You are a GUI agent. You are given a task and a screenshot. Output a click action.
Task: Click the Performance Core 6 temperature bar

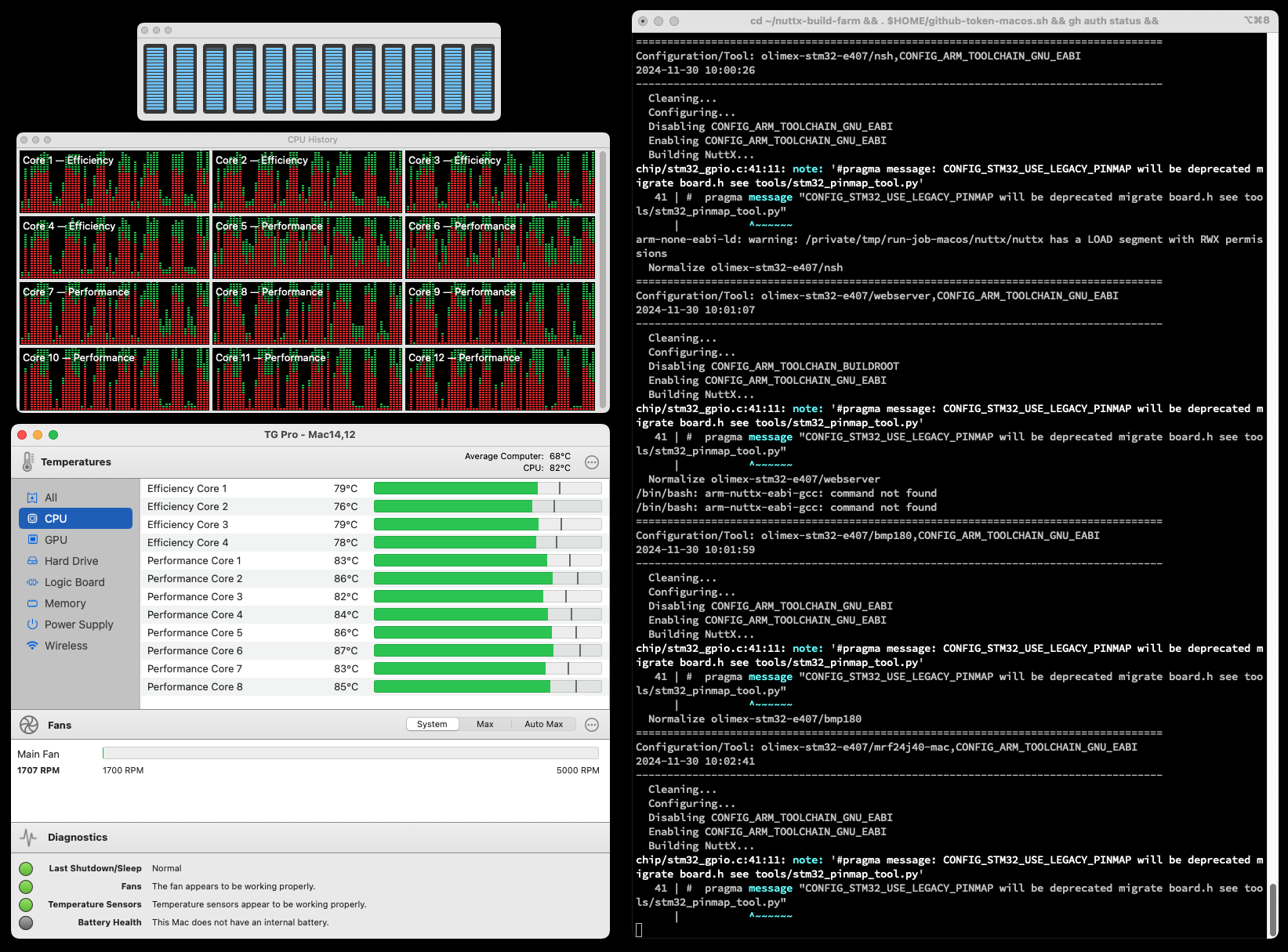pyautogui.click(x=488, y=650)
